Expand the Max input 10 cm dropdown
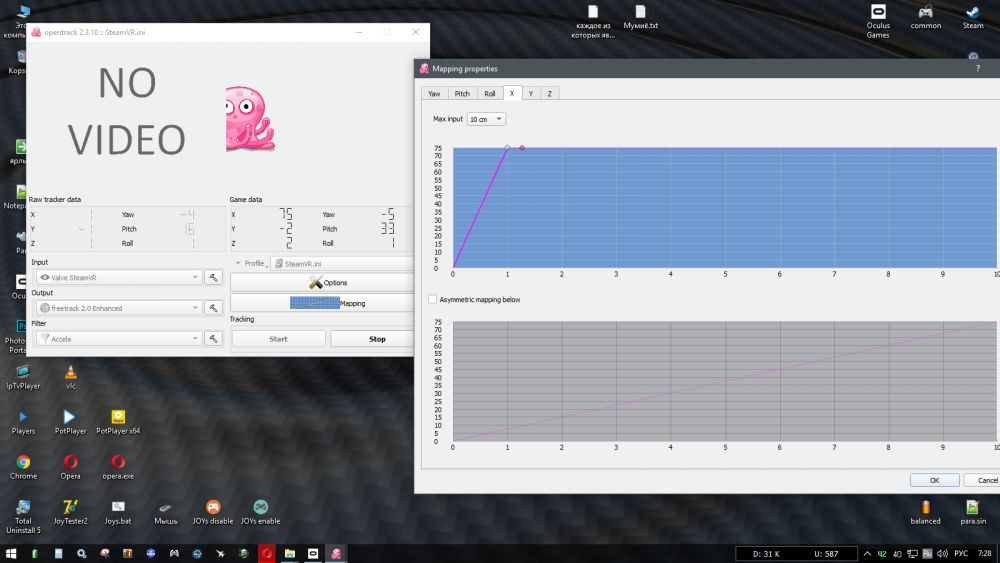This screenshot has width=1000, height=563. click(x=487, y=119)
